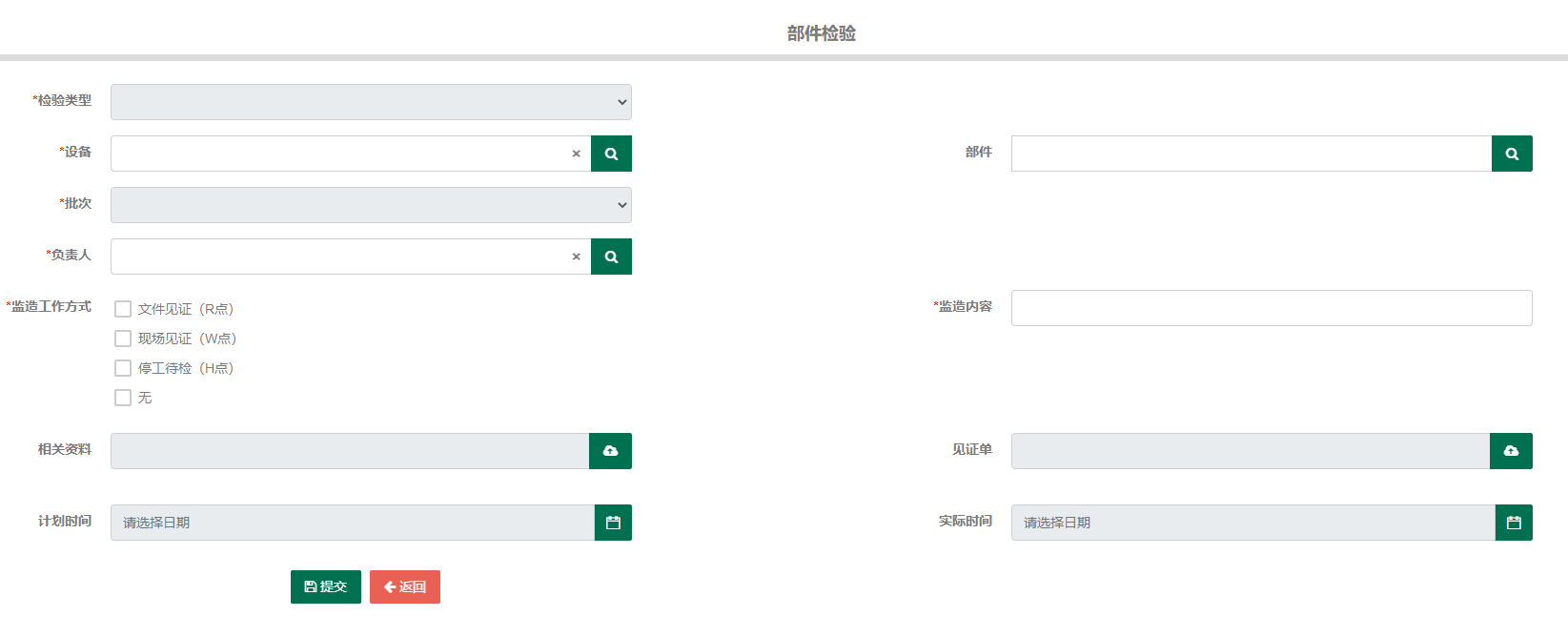Check the 停工待检 (H点) checkbox
The height and width of the screenshot is (637, 1568).
pos(123,368)
